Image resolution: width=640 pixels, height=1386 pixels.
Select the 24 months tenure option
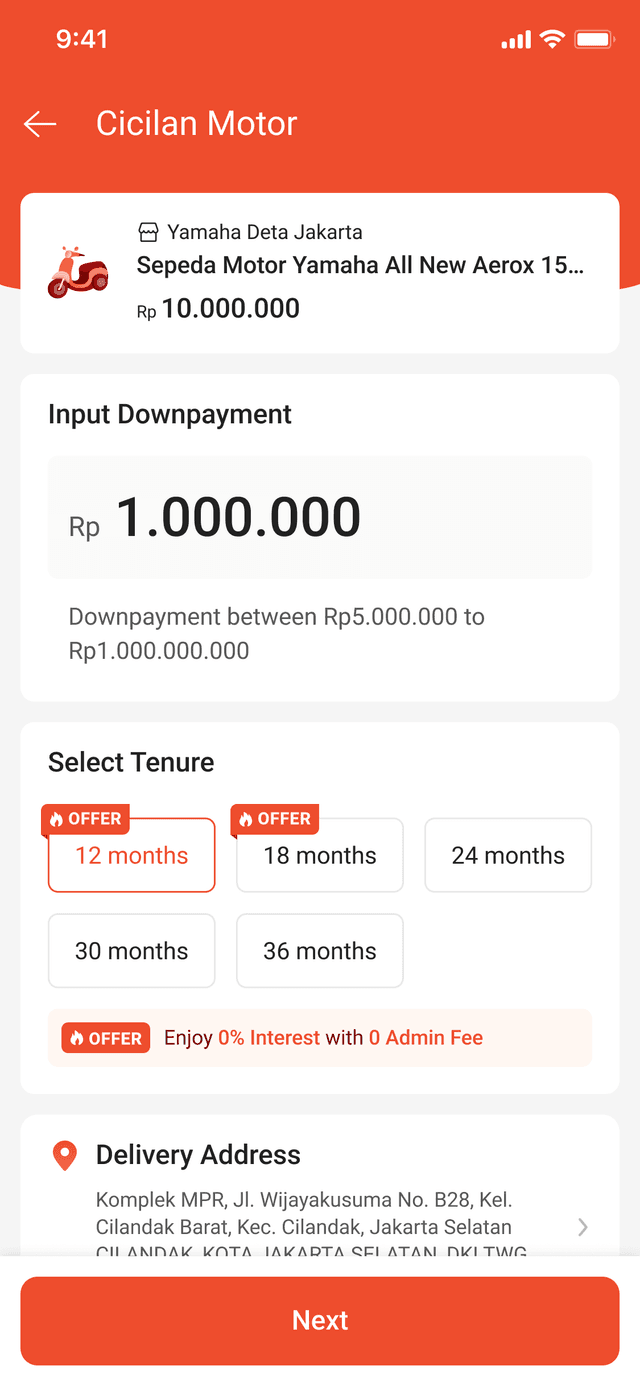point(507,855)
